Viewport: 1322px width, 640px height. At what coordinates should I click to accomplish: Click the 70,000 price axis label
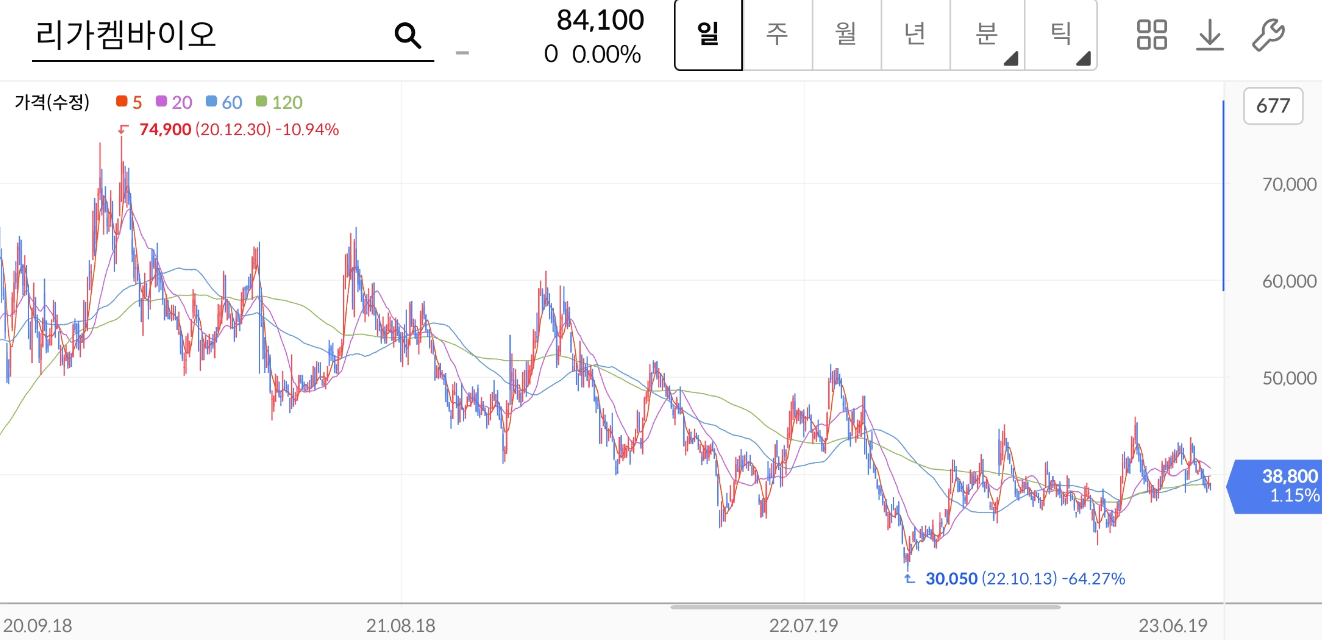click(x=1287, y=184)
